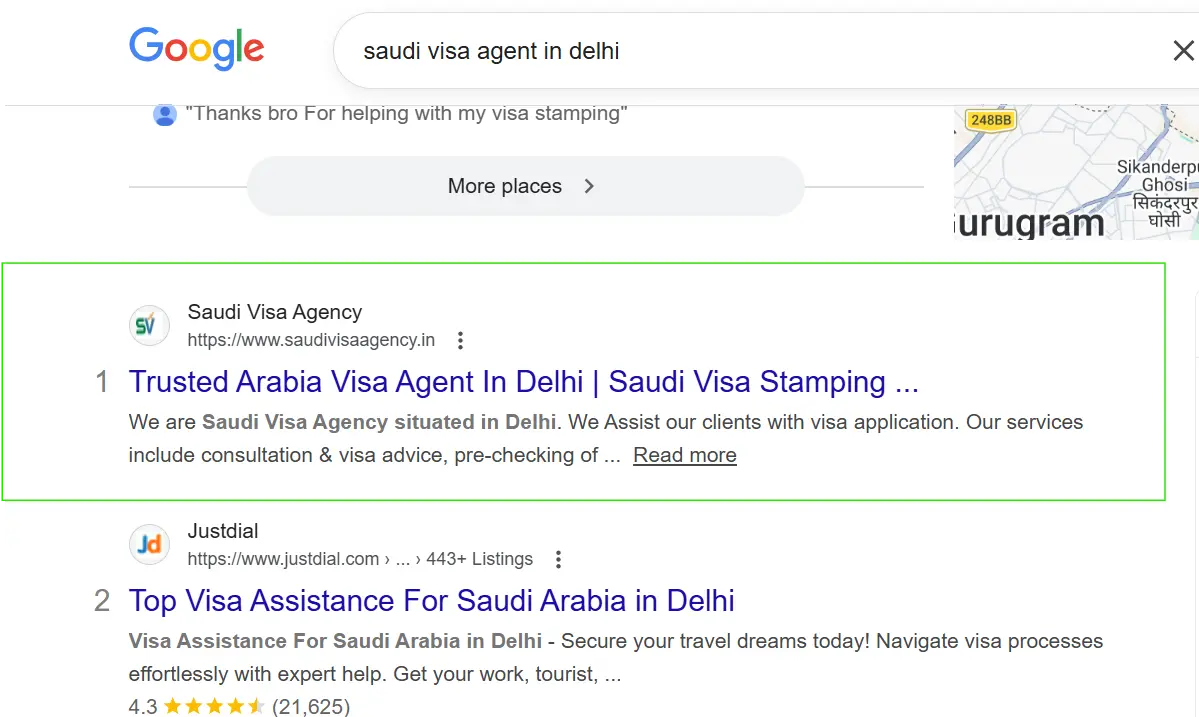Click the Saudi Visa Agency favicon

click(149, 326)
